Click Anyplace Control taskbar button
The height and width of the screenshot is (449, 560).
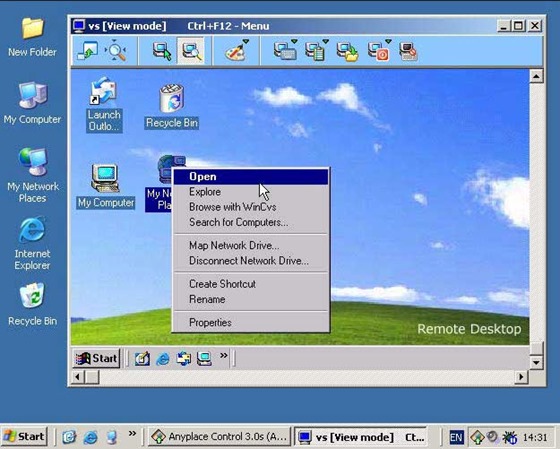pyautogui.click(x=220, y=436)
